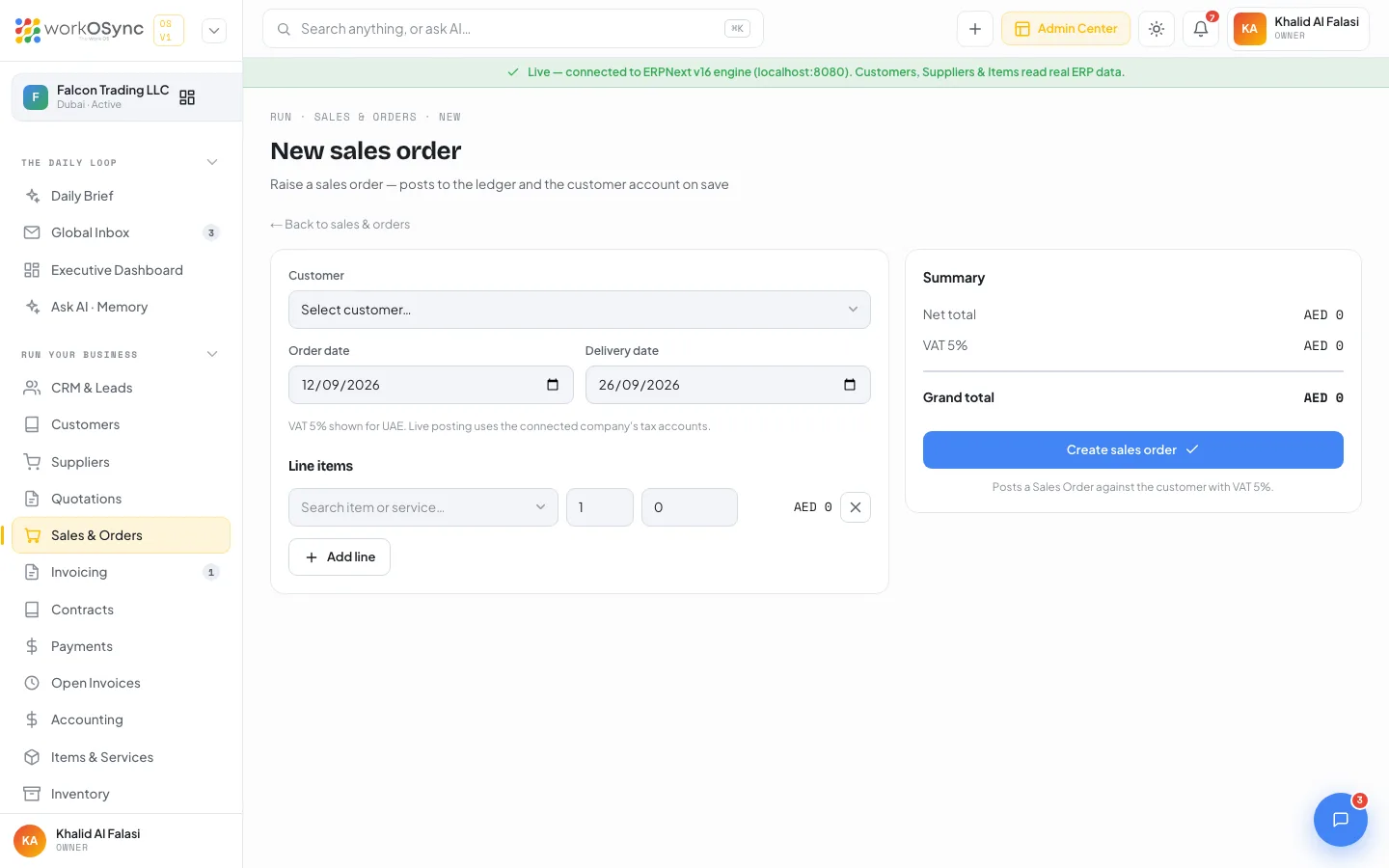Open the Invoicing file icon
1389x868 pixels.
[x=32, y=572]
